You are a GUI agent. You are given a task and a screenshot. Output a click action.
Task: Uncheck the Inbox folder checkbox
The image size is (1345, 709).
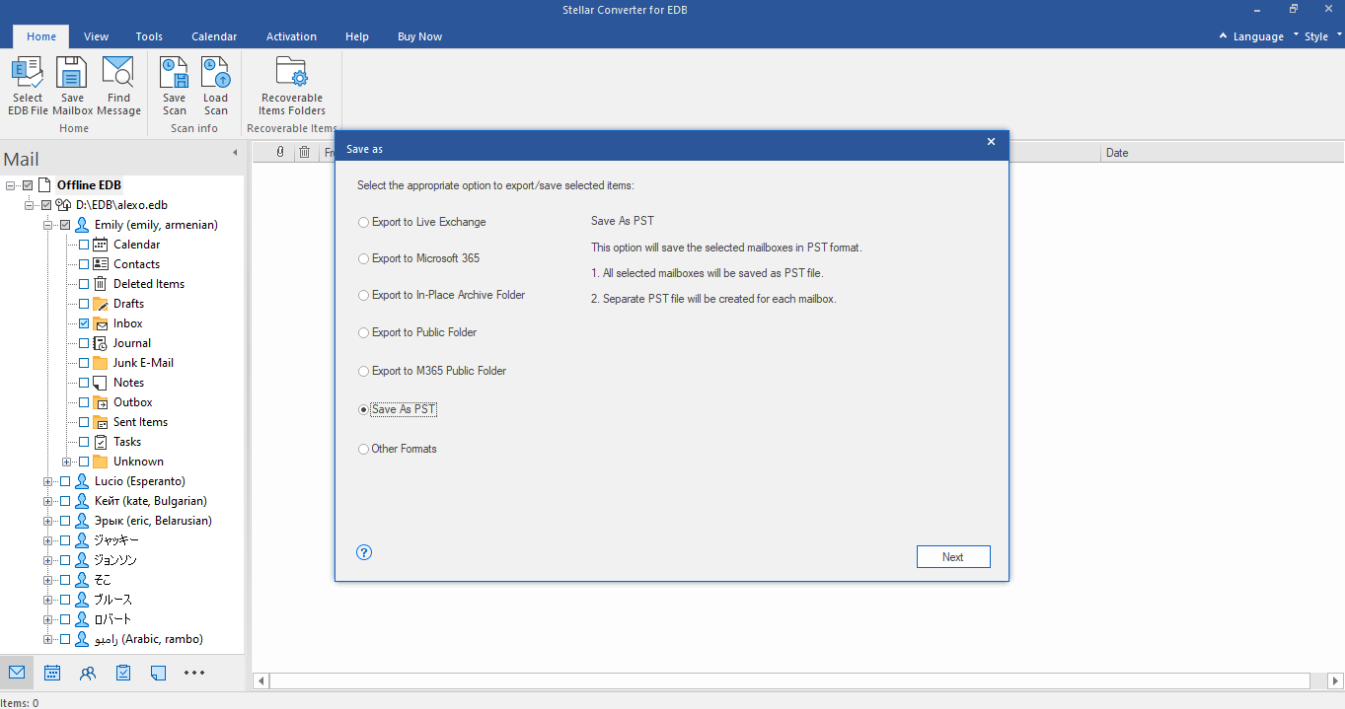84,323
